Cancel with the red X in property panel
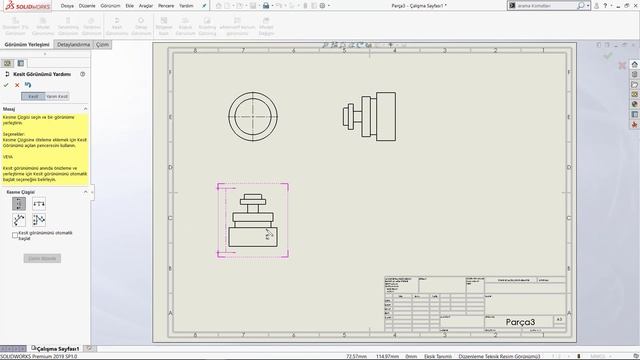Image resolution: width=640 pixels, height=360 pixels. pyautogui.click(x=17, y=85)
